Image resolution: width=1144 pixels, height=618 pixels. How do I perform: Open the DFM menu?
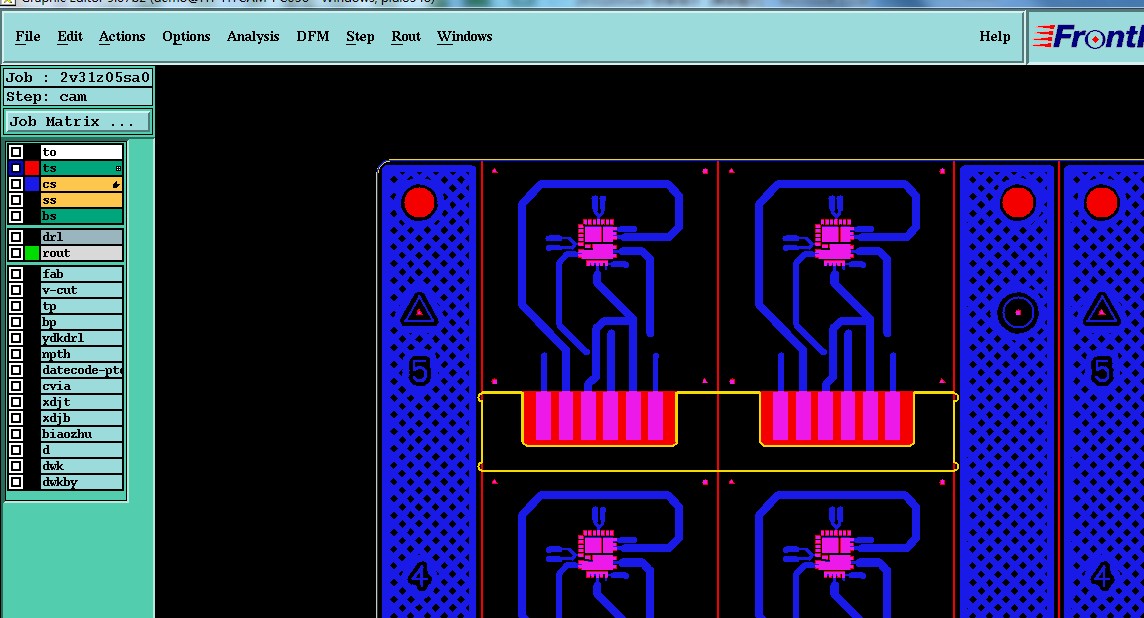[312, 36]
